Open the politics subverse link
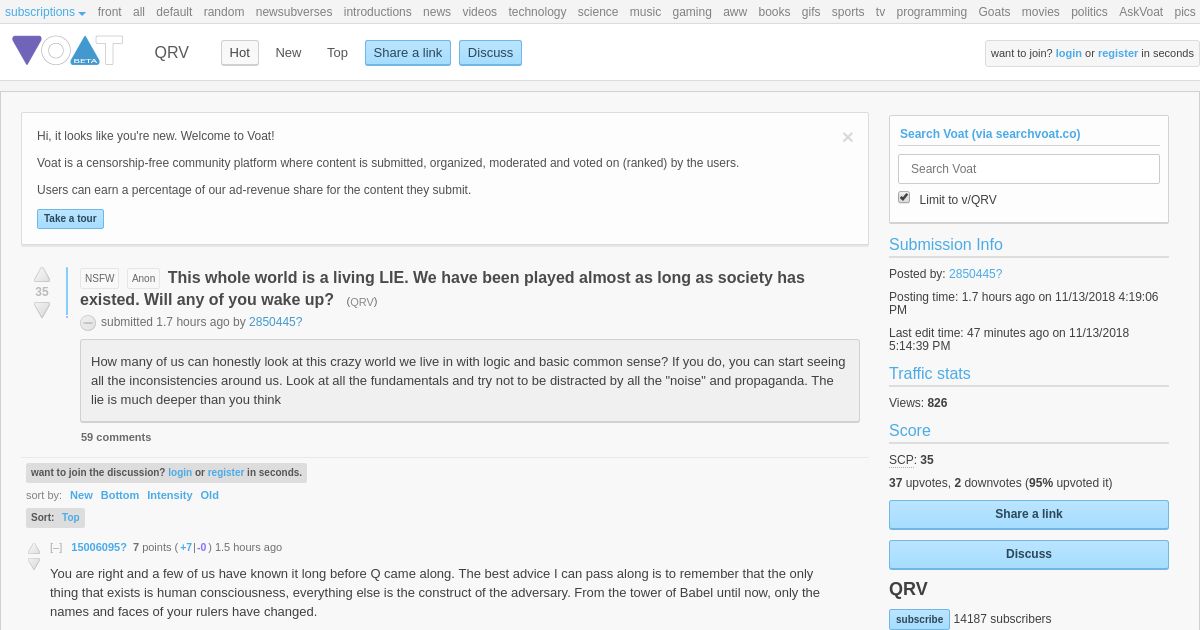Screen dimensions: 1200x630 1089,12
